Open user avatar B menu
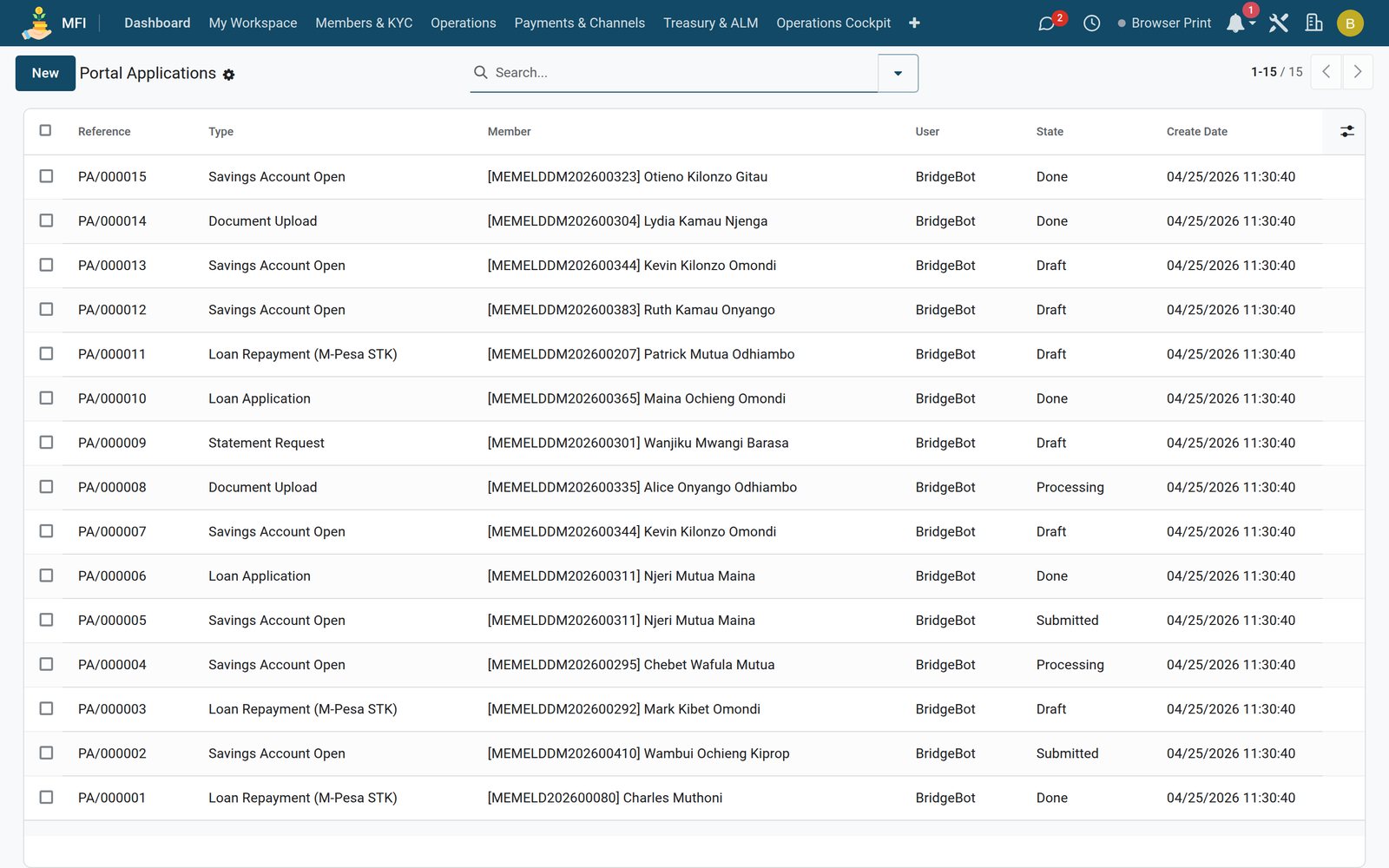Viewport: 1389px width, 868px height. coord(1350,23)
